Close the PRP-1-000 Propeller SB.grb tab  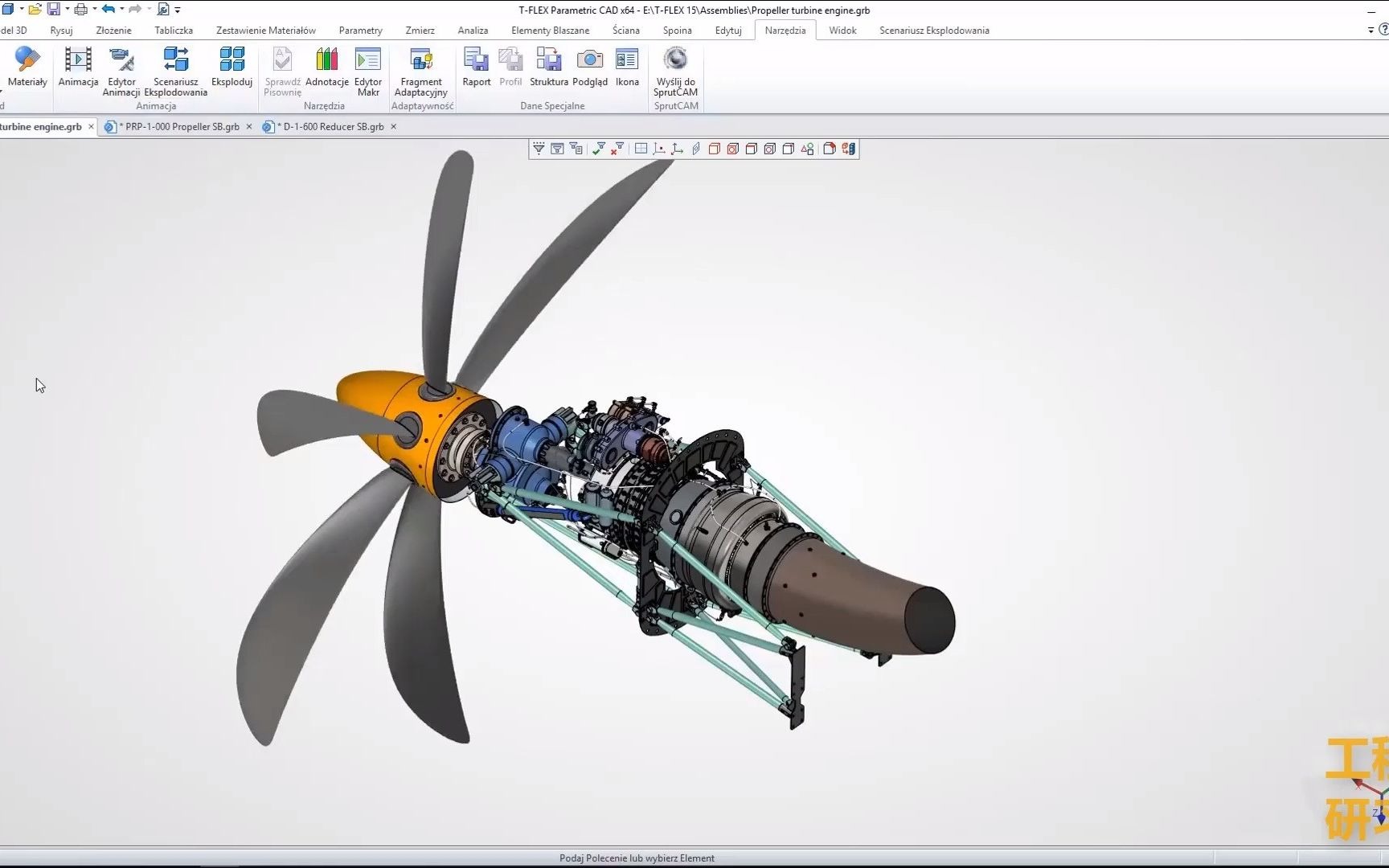pyautogui.click(x=248, y=127)
